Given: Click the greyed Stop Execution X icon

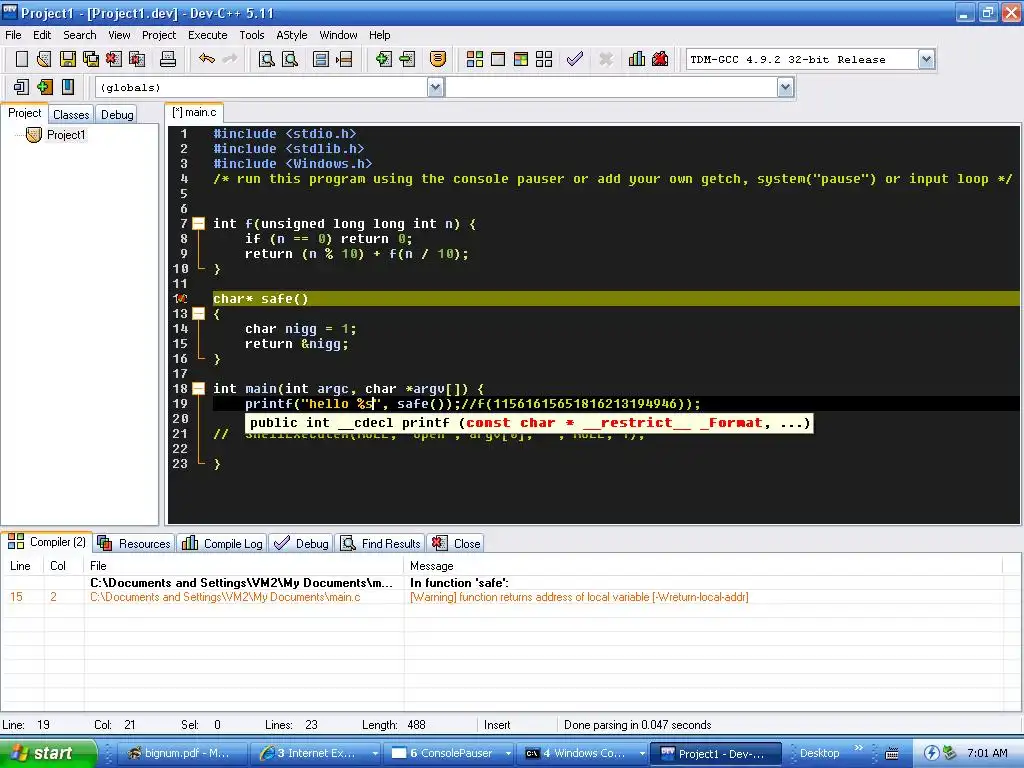Looking at the screenshot, I should pyautogui.click(x=606, y=59).
